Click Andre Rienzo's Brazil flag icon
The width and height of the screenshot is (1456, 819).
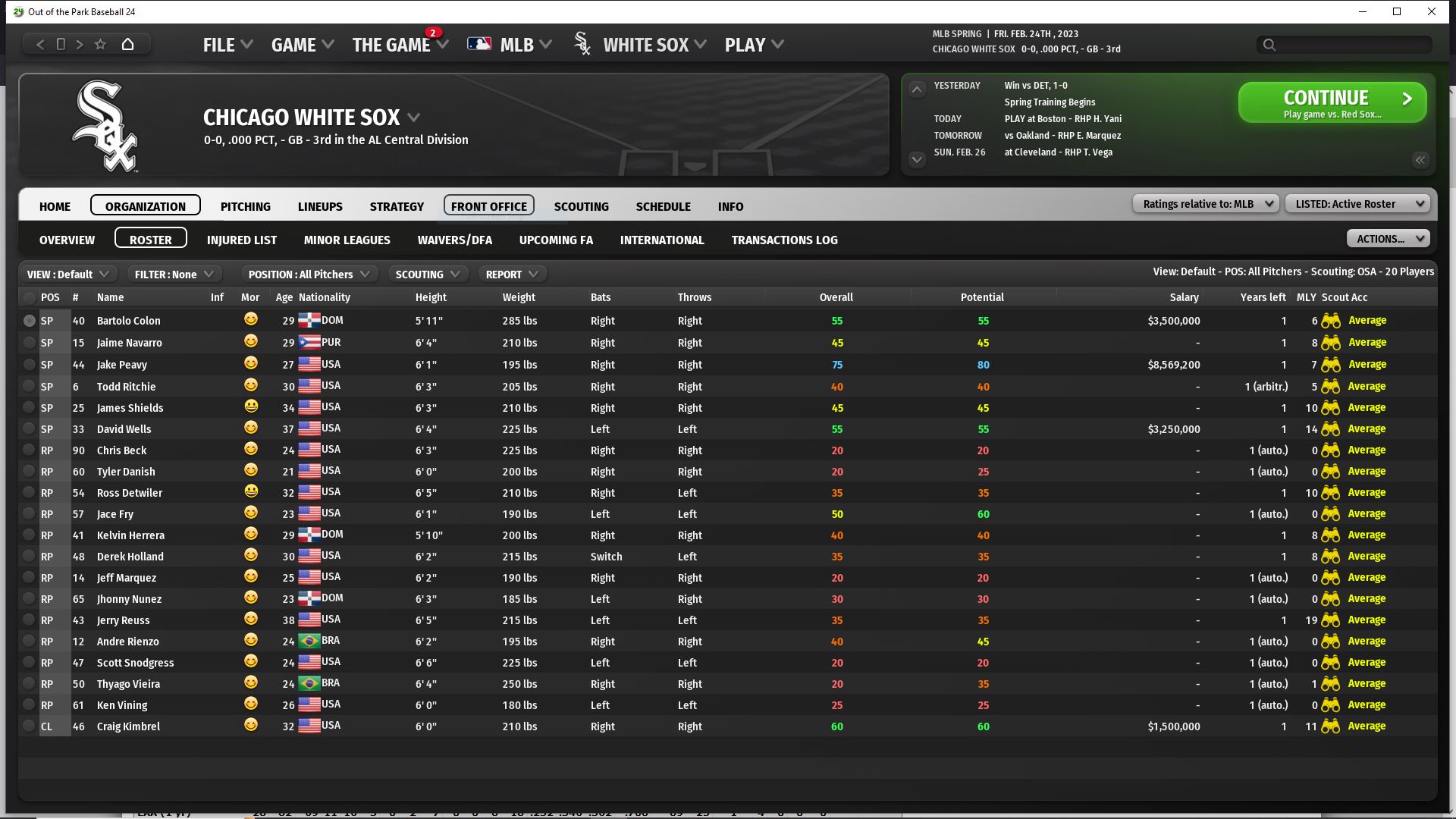pyautogui.click(x=309, y=641)
